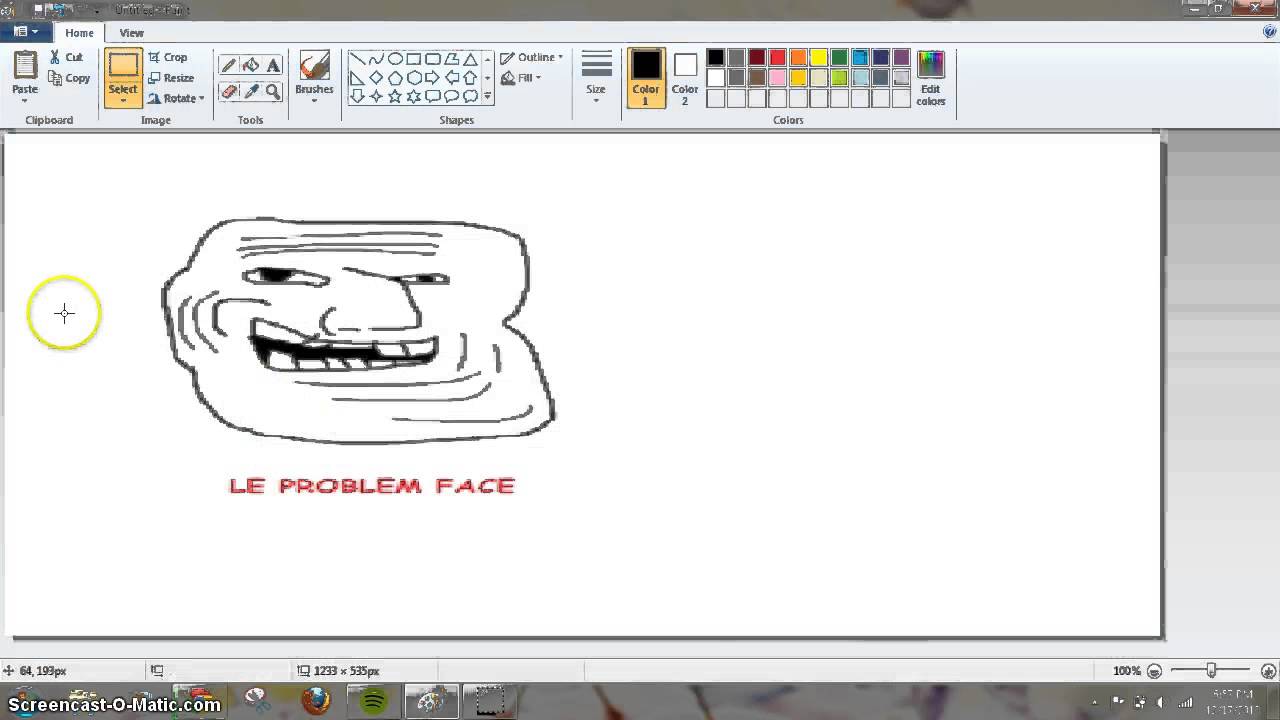Viewport: 1280px width, 720px height.
Task: Select the Text tool
Action: click(273, 66)
